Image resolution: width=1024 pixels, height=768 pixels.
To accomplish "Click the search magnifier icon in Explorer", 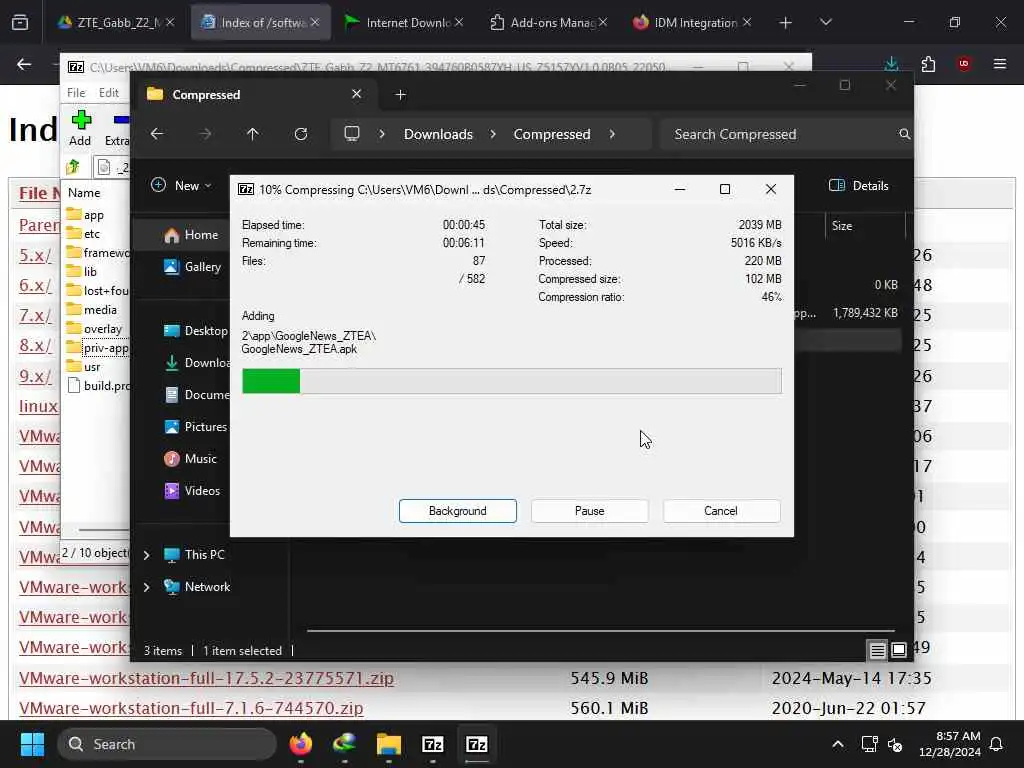I will click(x=904, y=134).
